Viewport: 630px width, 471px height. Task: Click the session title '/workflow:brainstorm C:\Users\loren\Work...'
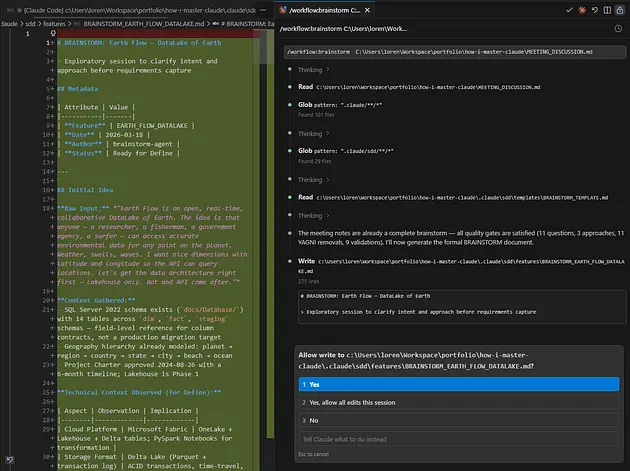pos(343,29)
